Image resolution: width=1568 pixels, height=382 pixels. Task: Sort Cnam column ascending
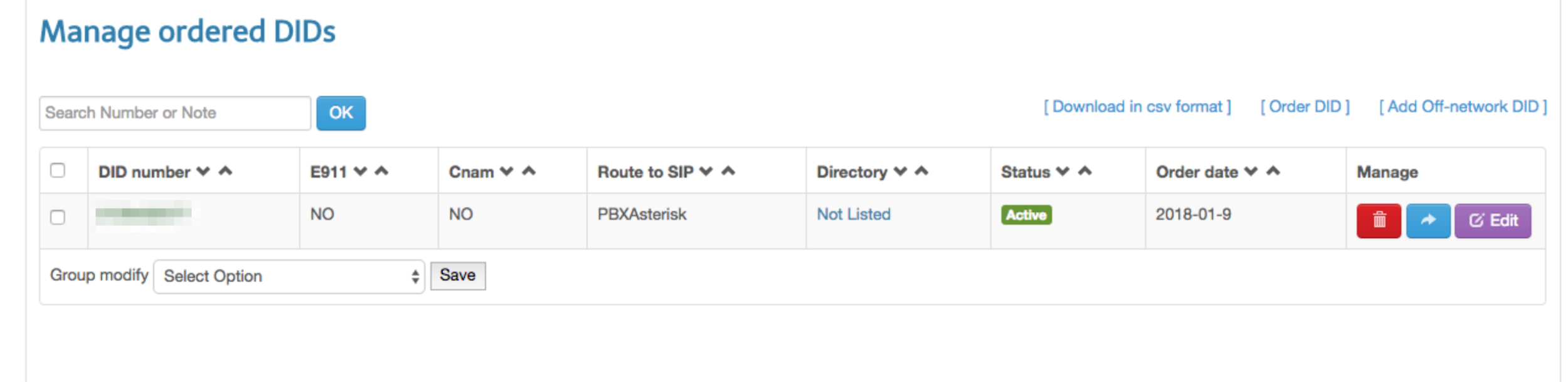click(529, 171)
